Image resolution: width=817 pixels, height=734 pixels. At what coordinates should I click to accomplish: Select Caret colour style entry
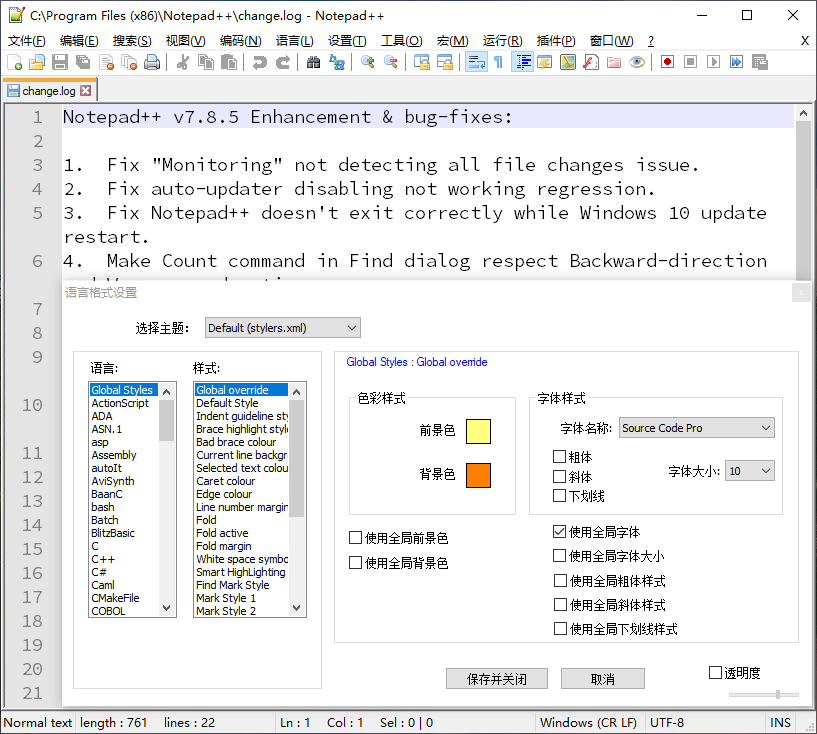241,481
